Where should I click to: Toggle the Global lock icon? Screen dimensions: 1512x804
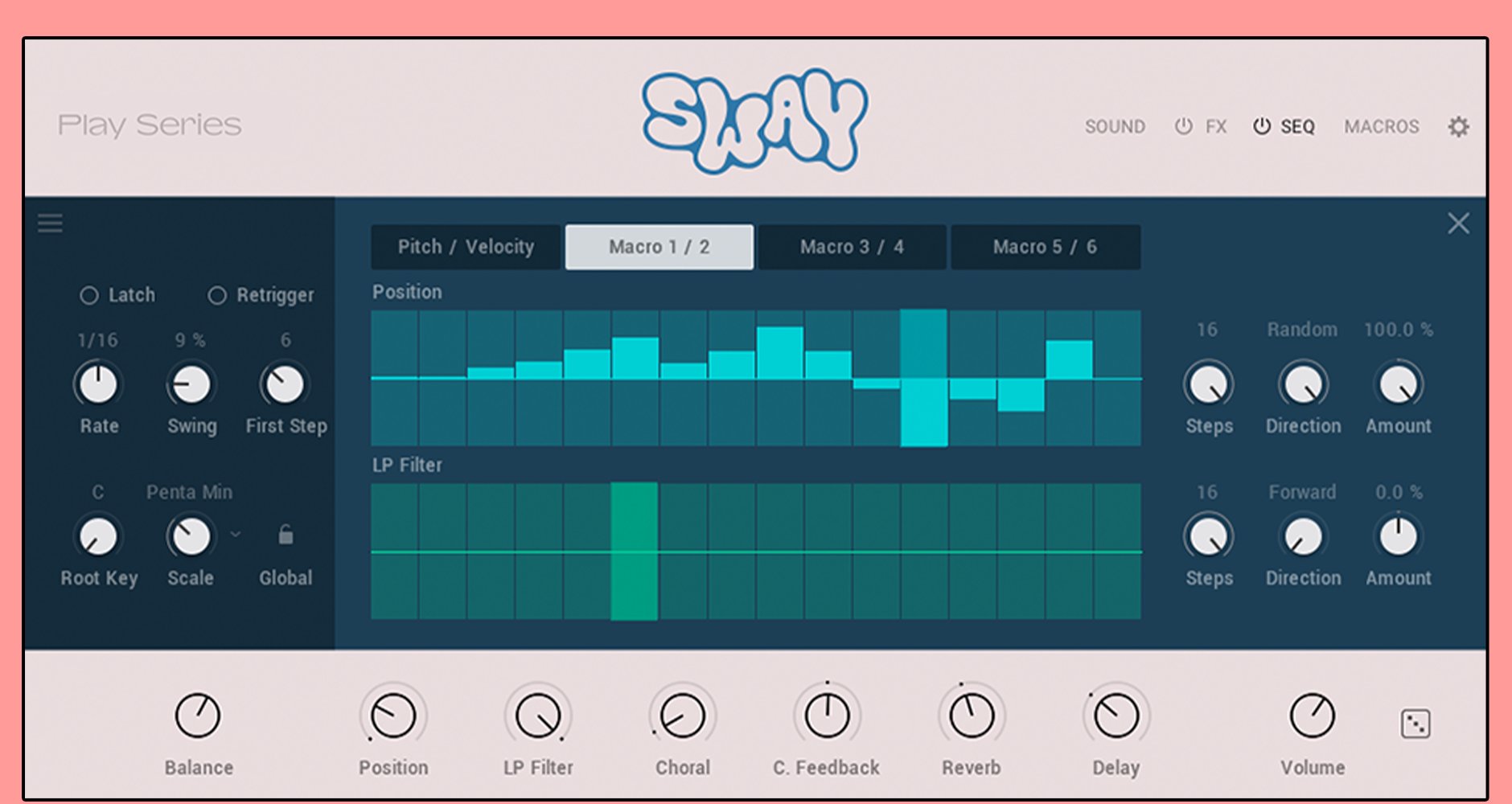click(286, 535)
